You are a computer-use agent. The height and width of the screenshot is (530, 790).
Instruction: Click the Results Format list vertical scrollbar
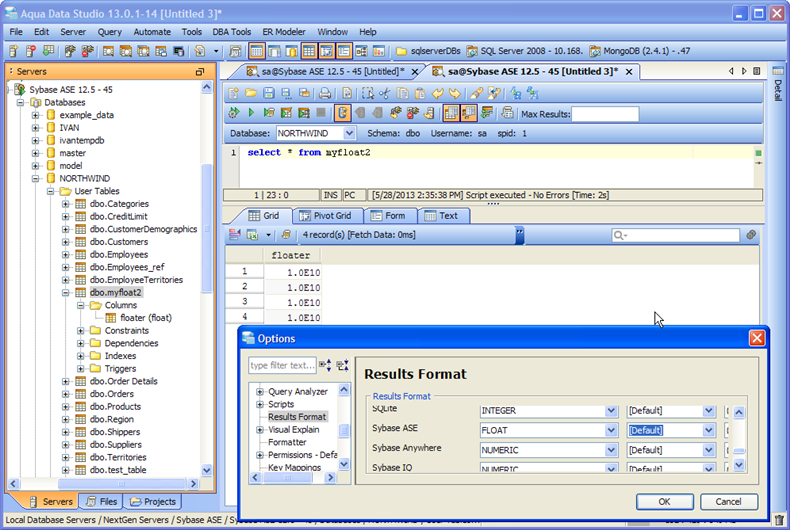[739, 438]
